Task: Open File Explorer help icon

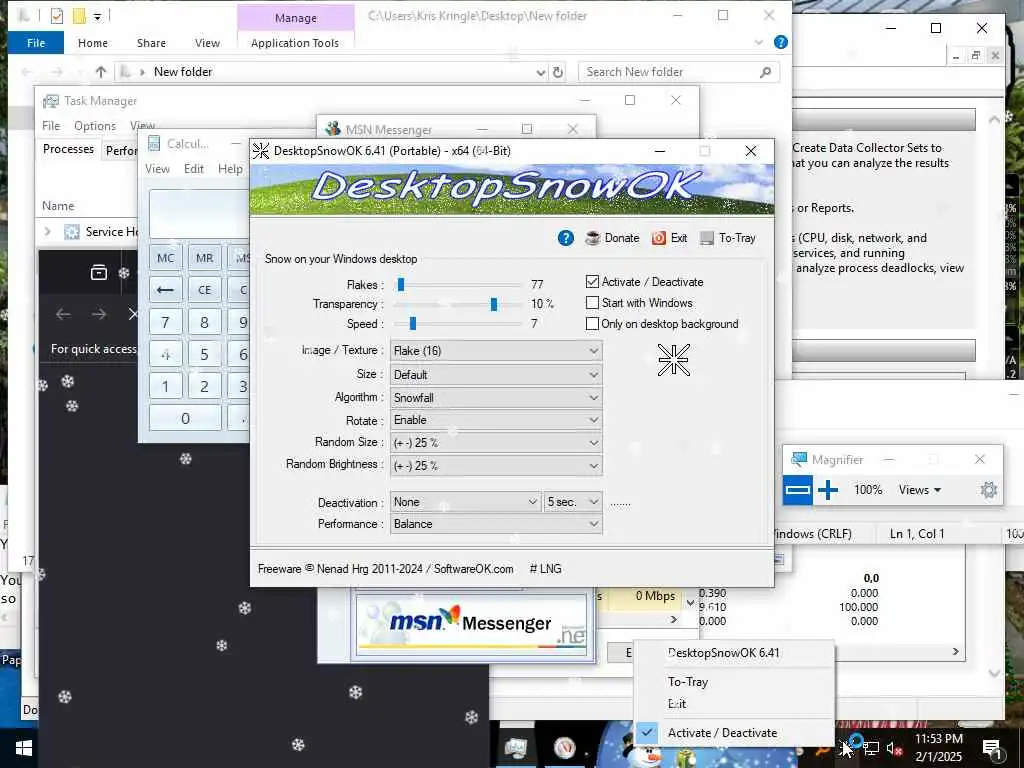Action: click(x=780, y=42)
